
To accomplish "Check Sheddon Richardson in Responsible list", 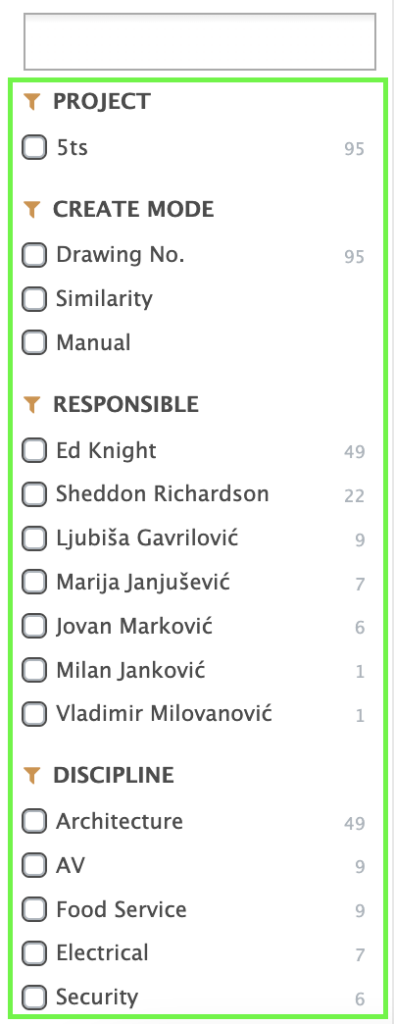I will [x=34, y=494].
